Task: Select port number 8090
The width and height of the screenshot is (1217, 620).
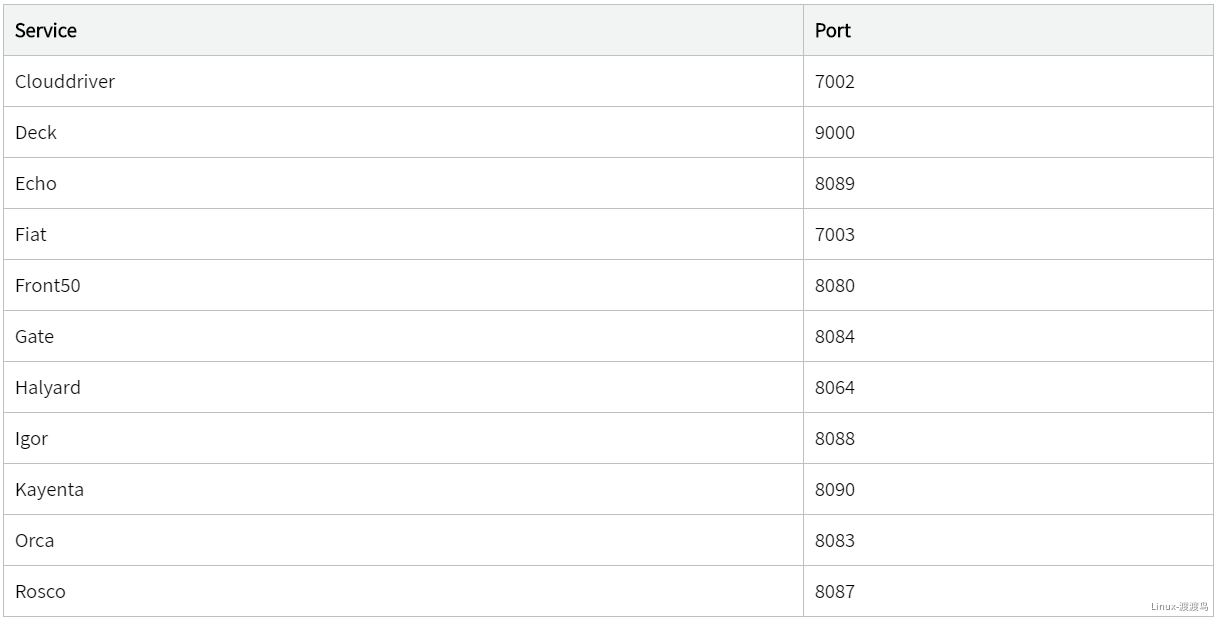Action: pyautogui.click(x=835, y=490)
